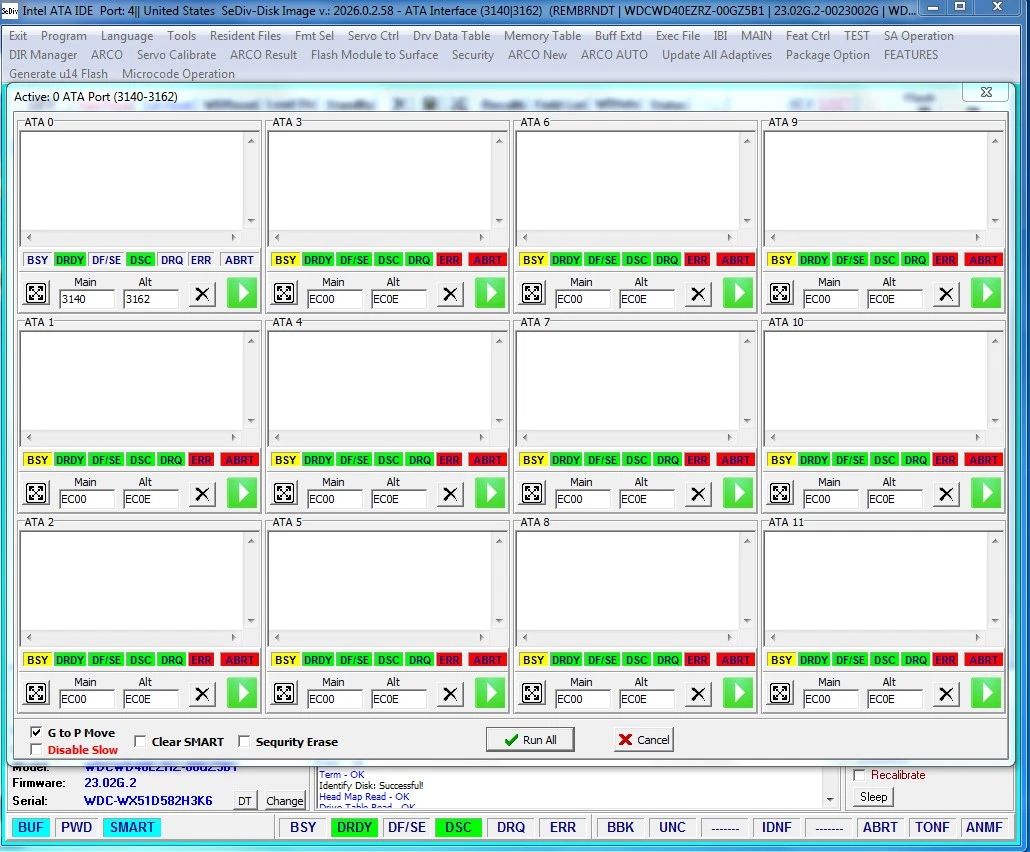This screenshot has width=1030, height=852.
Task: Open the Tools menu
Action: 181,36
